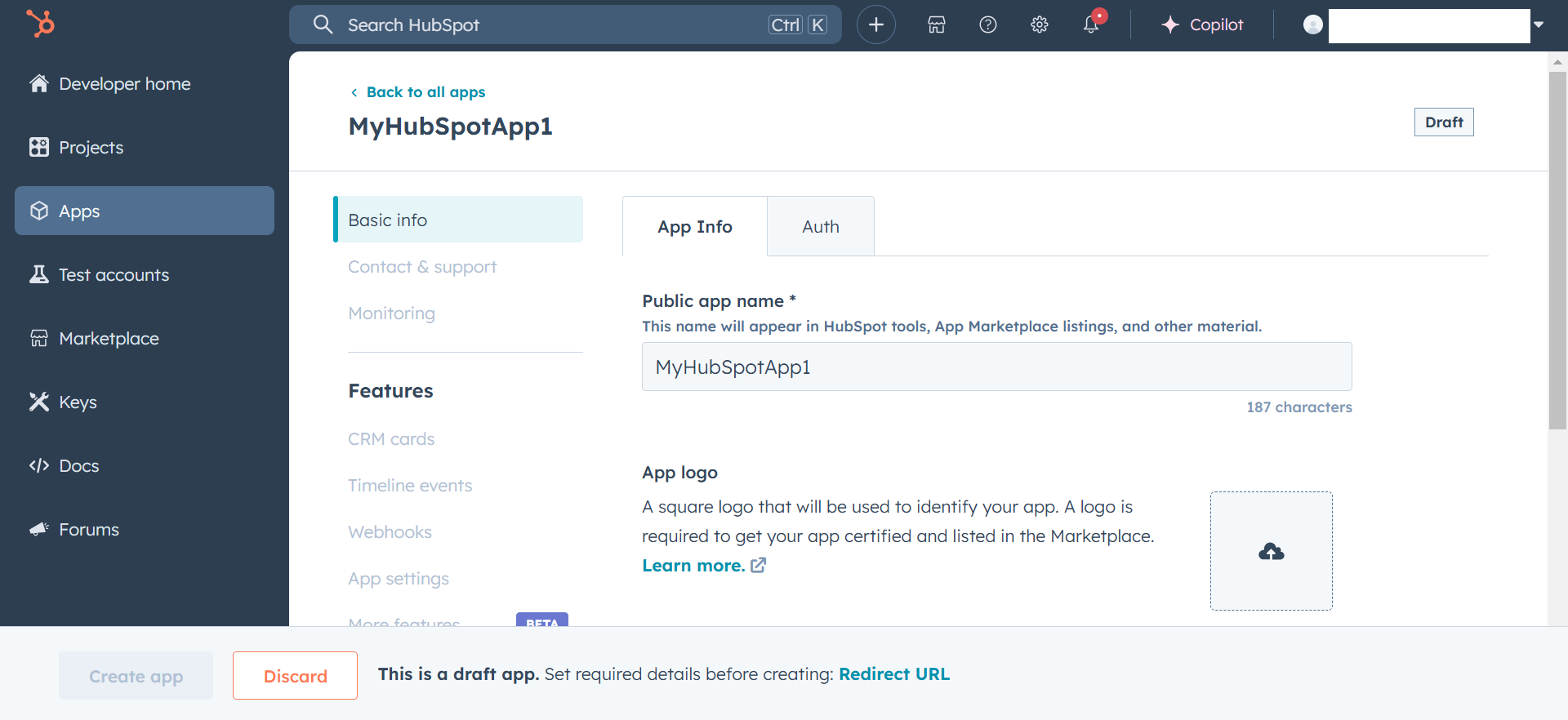Click the Create app button
Screen dimensions: 1568x720
[136, 675]
